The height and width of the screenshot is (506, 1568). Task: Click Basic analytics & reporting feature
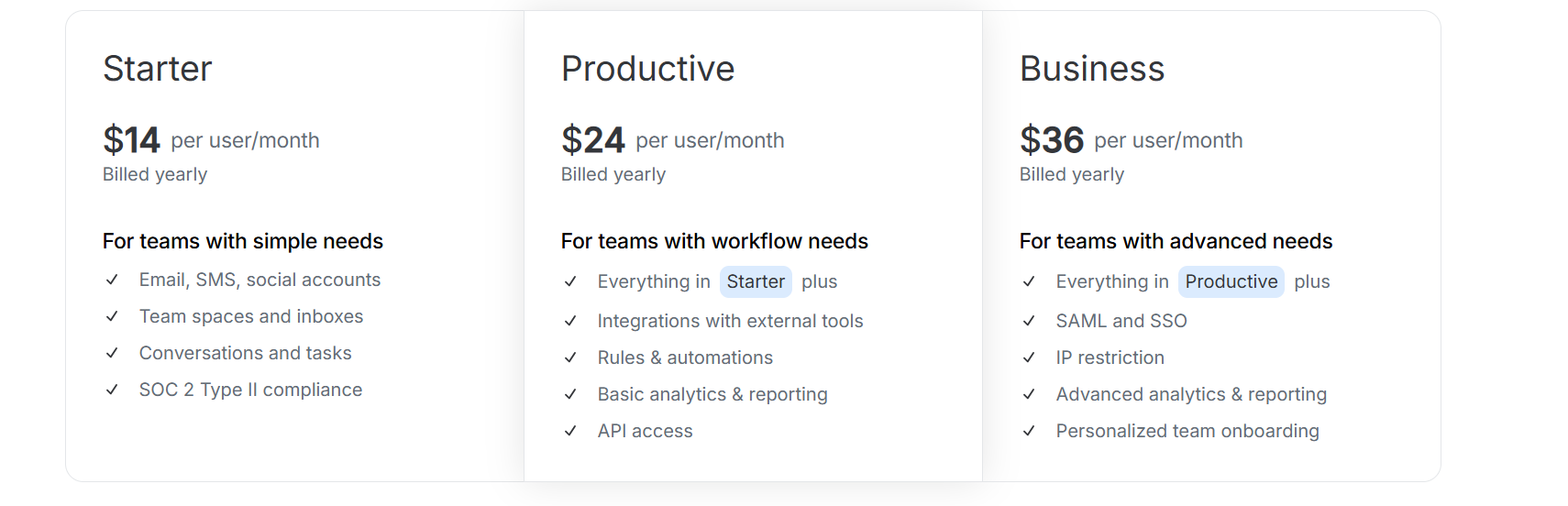coord(712,394)
